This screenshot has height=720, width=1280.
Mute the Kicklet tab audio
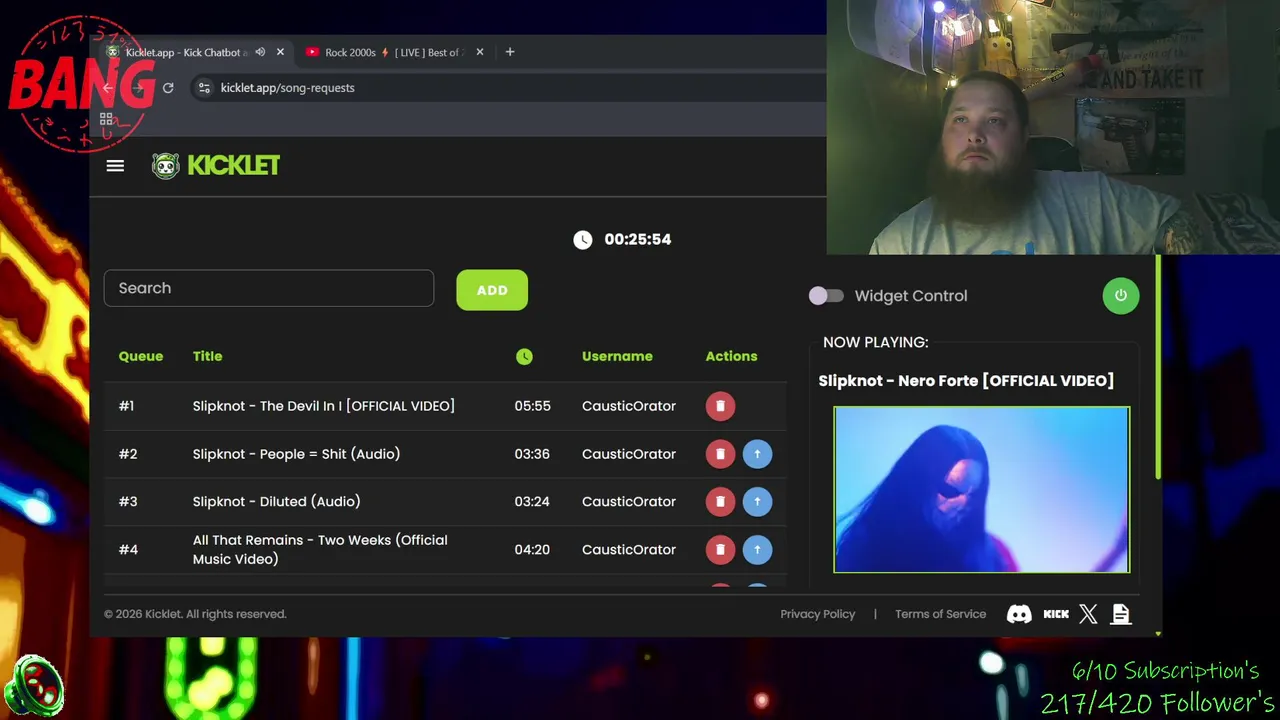(x=260, y=52)
